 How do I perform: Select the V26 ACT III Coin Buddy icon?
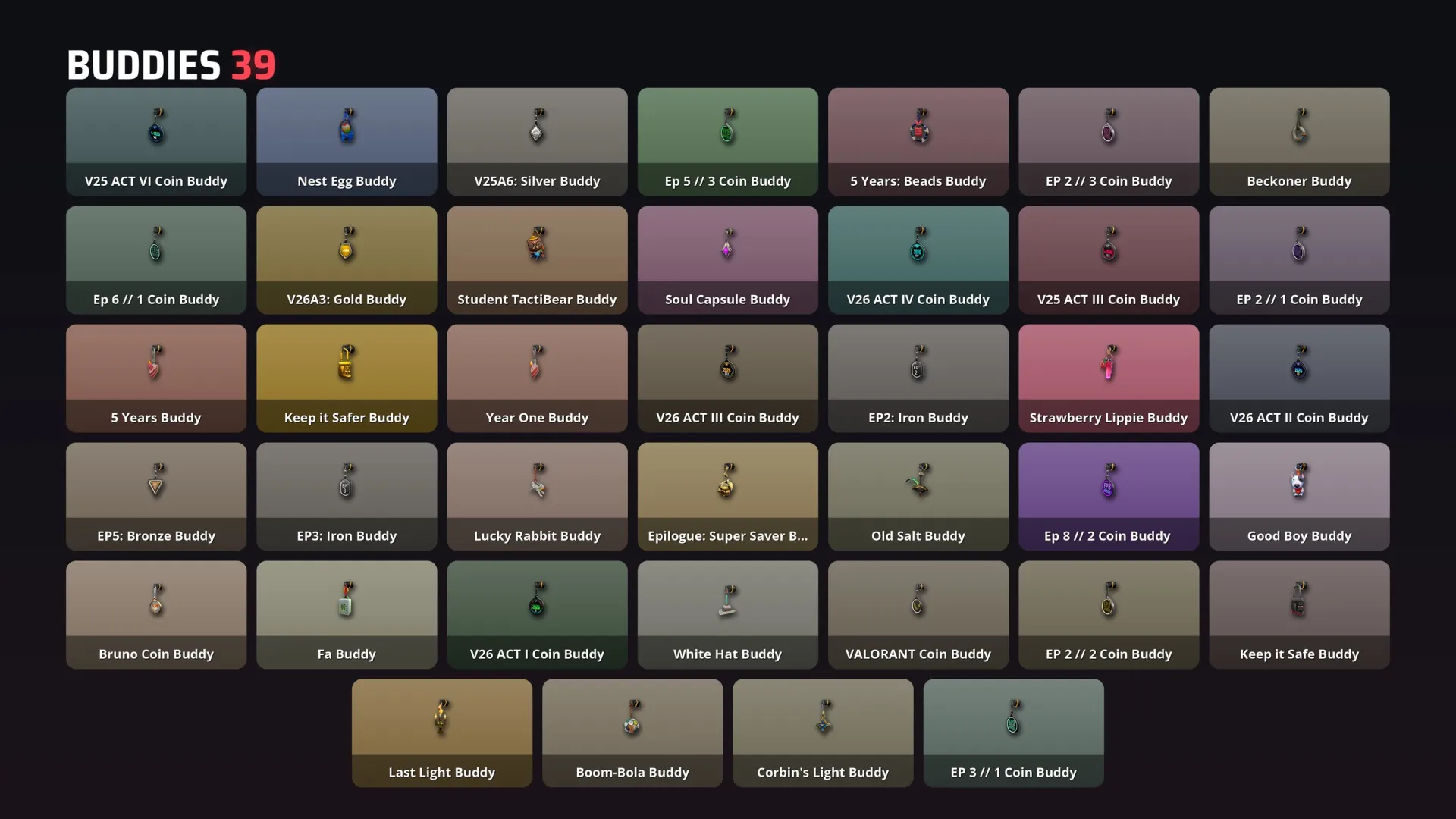(727, 362)
